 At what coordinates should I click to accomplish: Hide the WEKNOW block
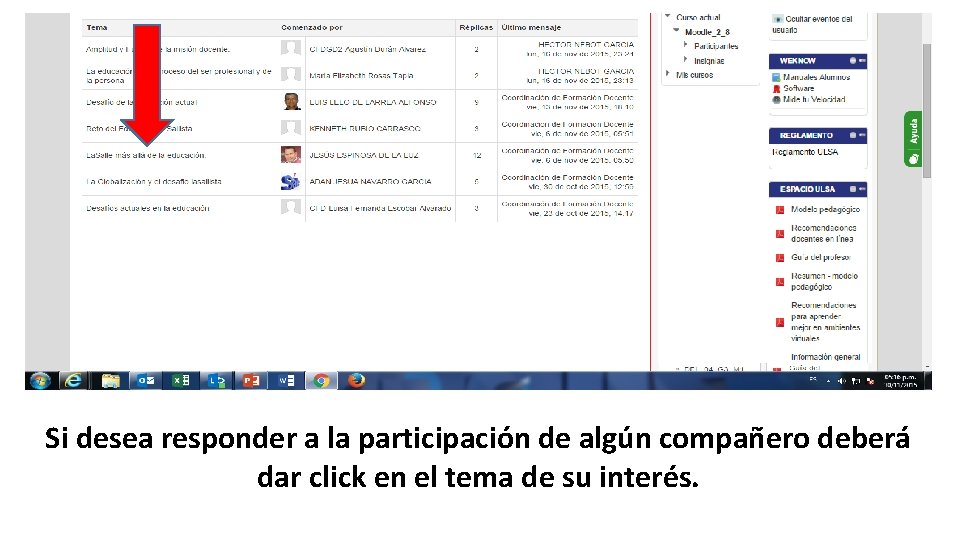click(x=853, y=61)
